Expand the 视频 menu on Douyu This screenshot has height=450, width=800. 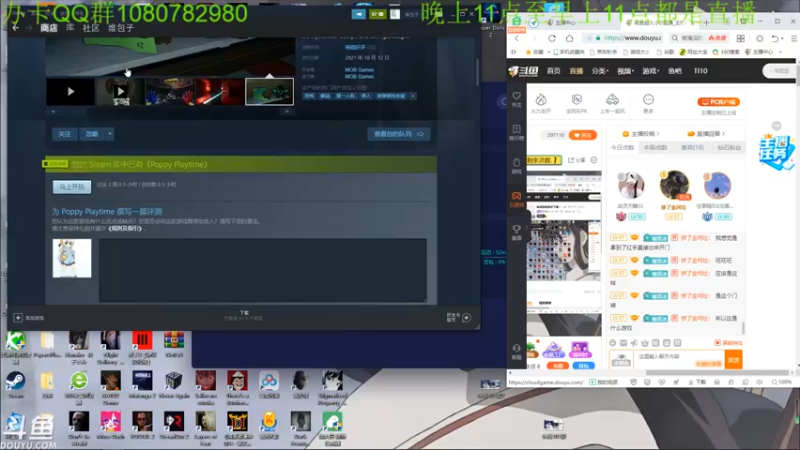click(x=626, y=71)
